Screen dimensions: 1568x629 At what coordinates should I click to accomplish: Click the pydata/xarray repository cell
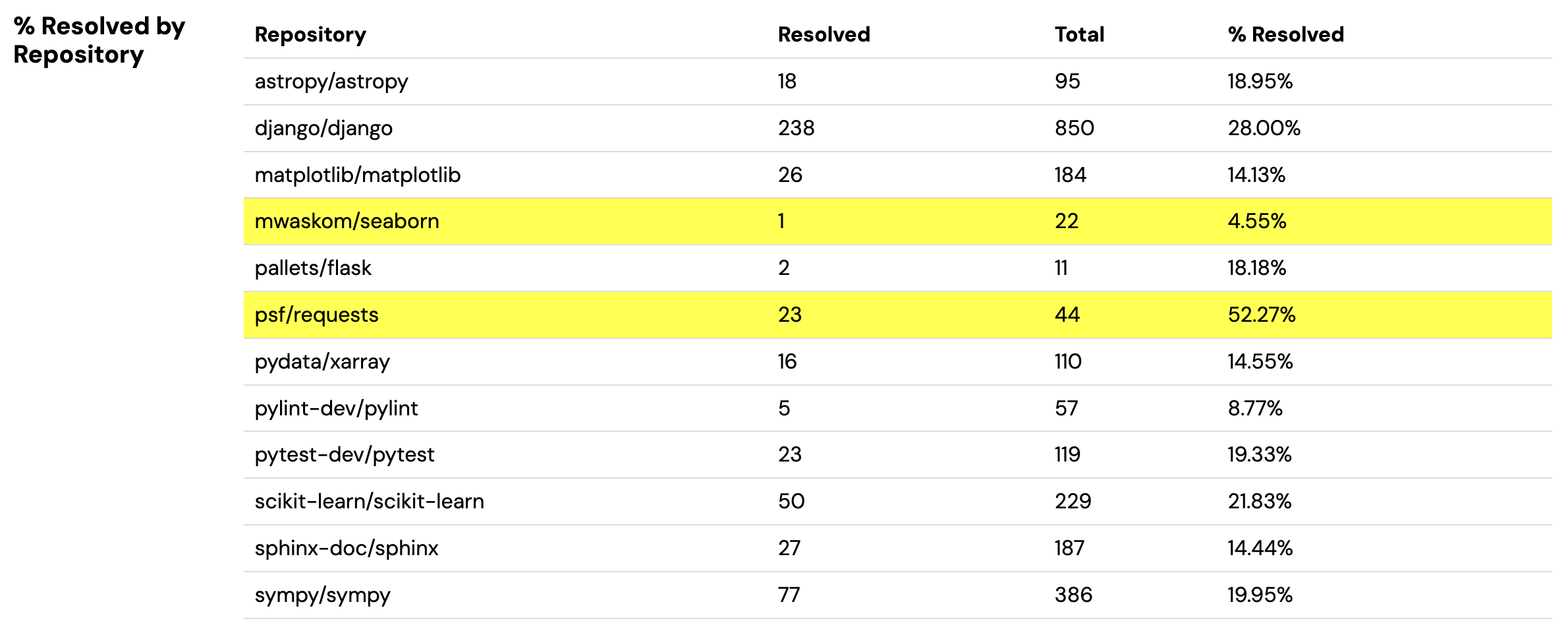coord(322,361)
